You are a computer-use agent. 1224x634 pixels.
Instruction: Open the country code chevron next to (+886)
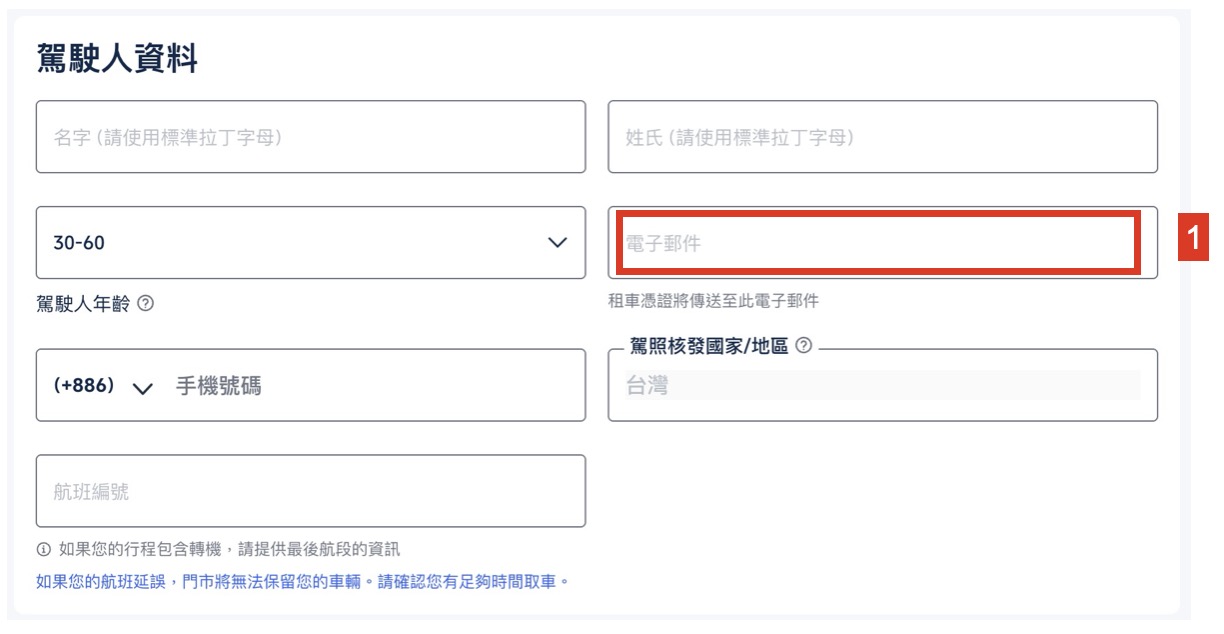click(142, 388)
